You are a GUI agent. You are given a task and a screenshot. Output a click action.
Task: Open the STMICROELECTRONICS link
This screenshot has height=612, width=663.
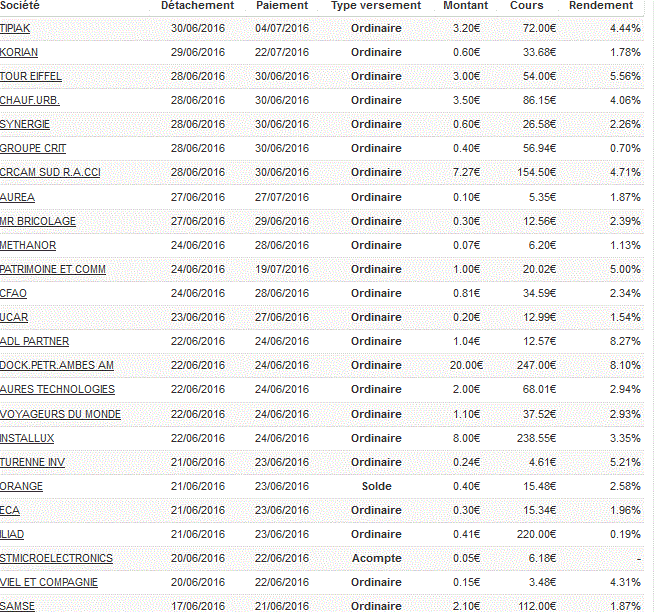[x=56, y=559]
